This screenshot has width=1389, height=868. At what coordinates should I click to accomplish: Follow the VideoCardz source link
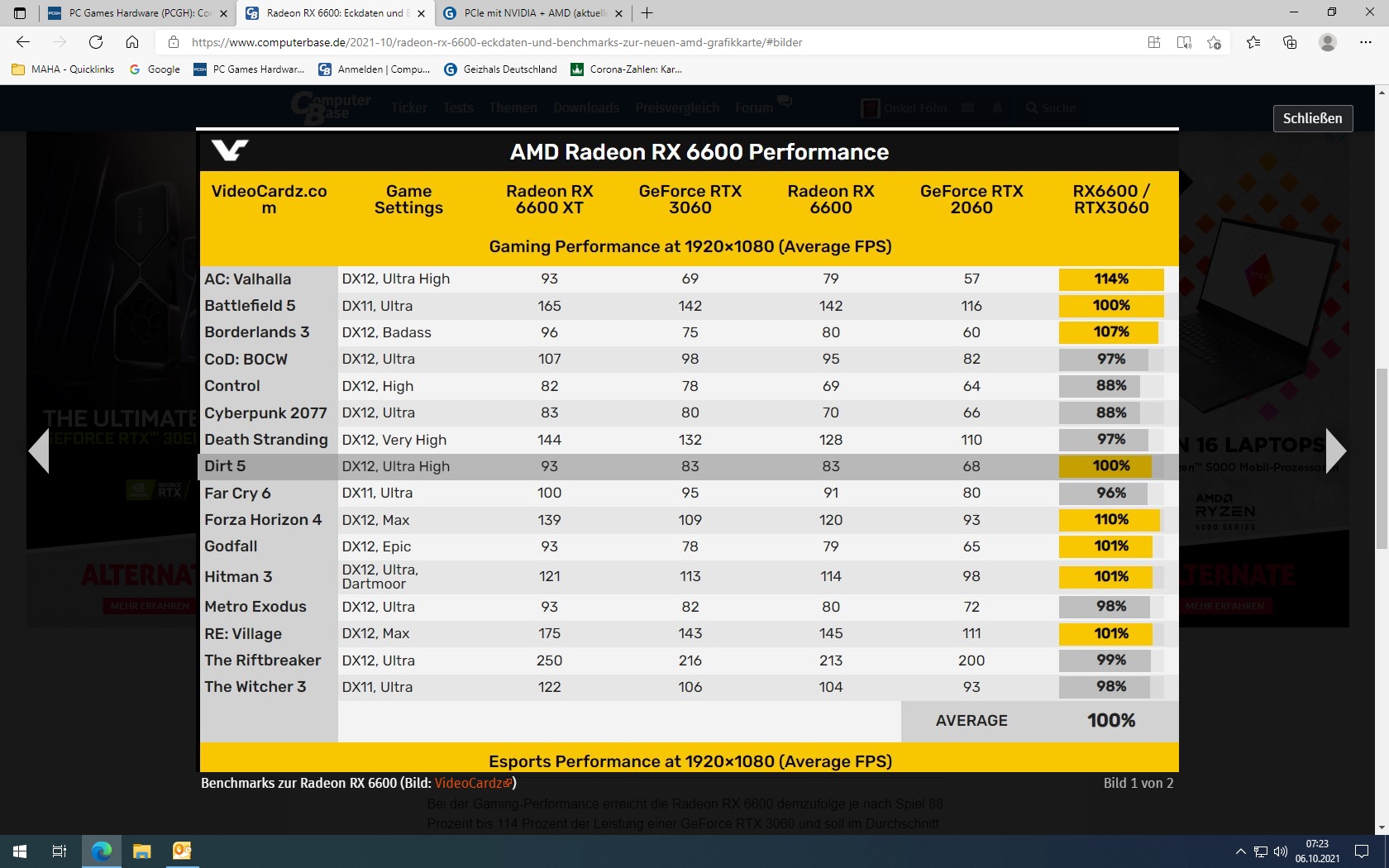(x=474, y=783)
